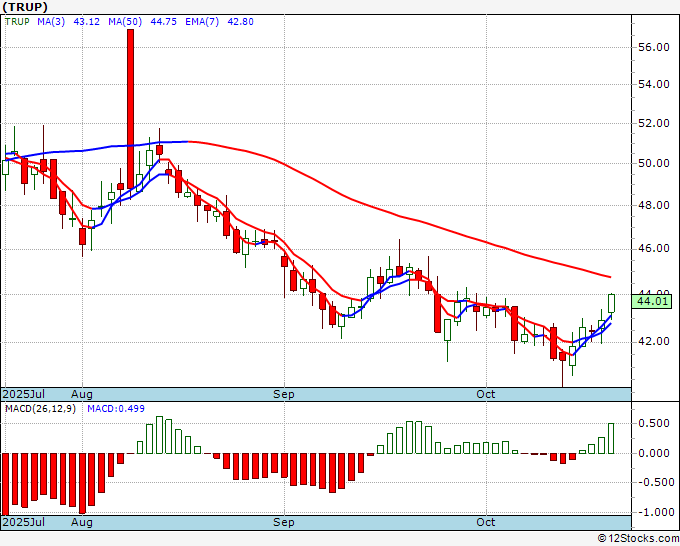
Task: Click the 48.00 price axis label
Action: 654,205
